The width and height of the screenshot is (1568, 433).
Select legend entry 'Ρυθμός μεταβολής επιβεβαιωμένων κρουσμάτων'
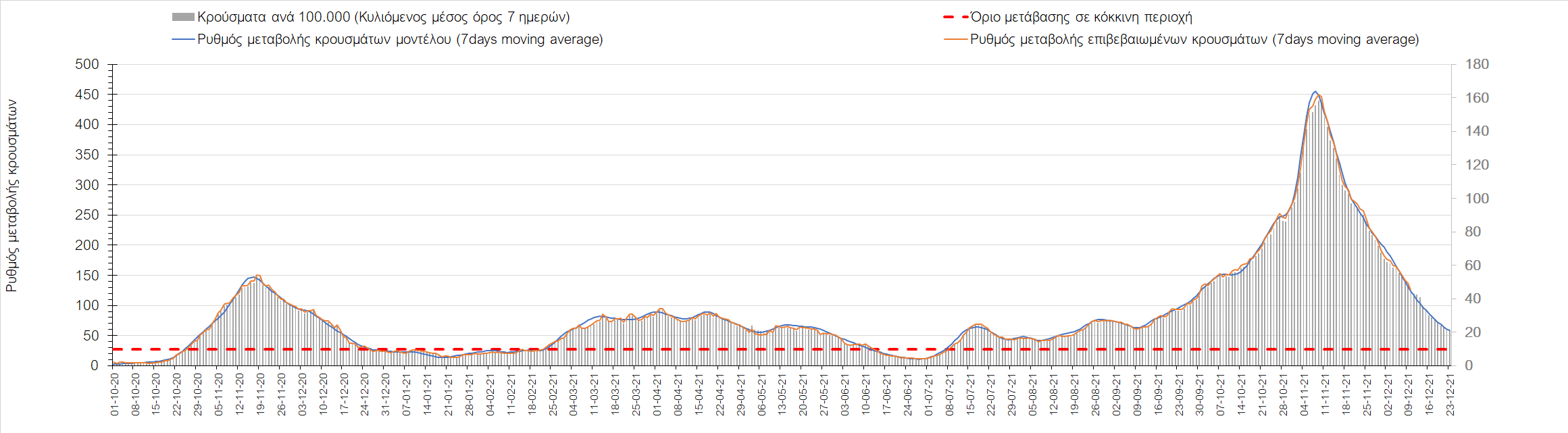tap(1194, 40)
